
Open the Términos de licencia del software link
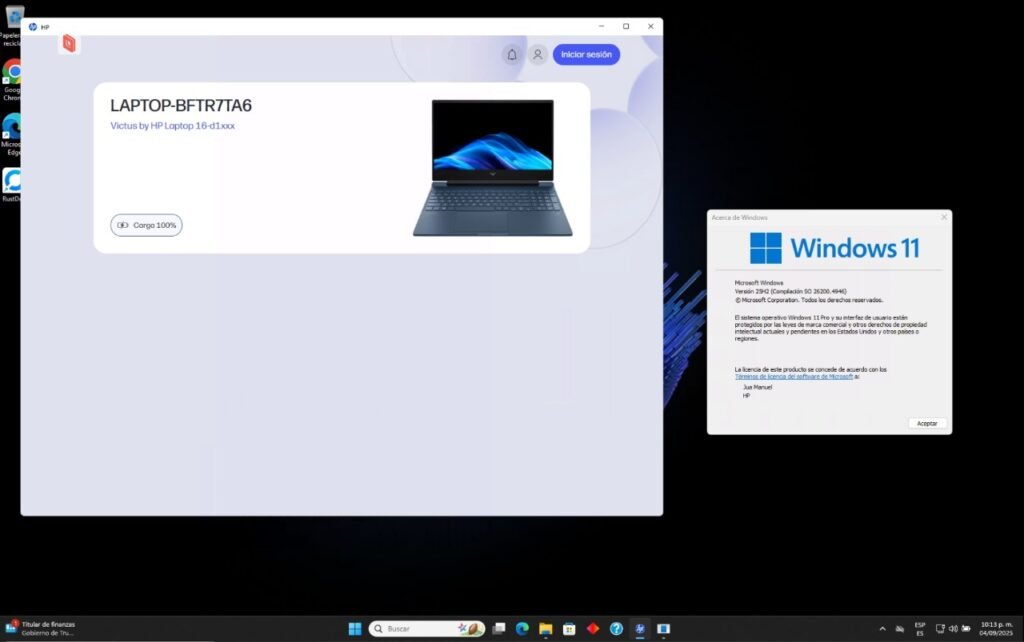coord(794,377)
